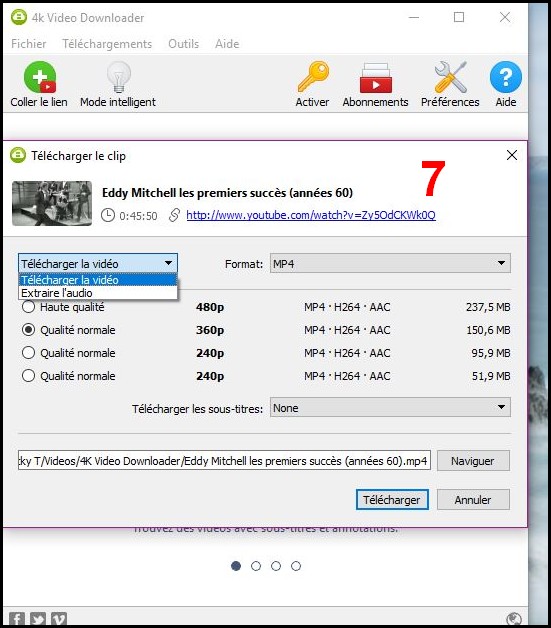Click the Annuler button
The height and width of the screenshot is (628, 551).
point(473,500)
